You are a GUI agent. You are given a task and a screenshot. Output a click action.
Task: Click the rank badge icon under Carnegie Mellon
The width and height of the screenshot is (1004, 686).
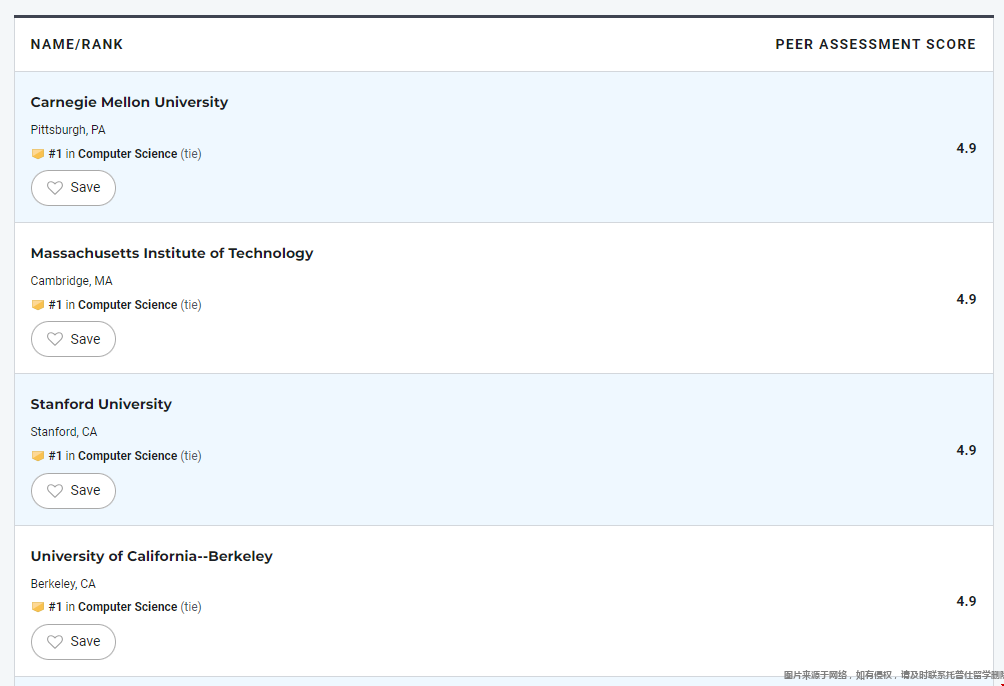[38, 154]
